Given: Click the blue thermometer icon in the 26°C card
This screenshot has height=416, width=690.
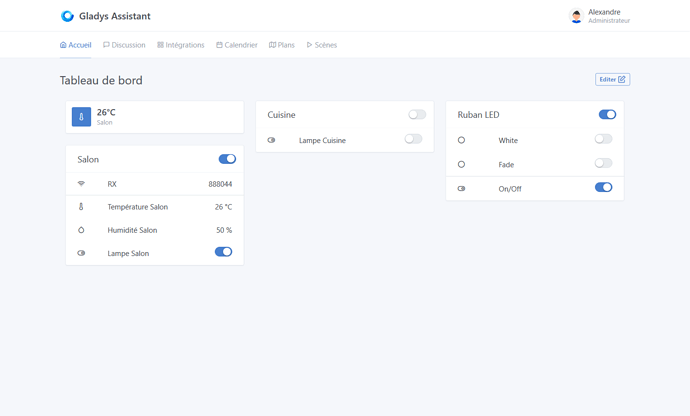Looking at the screenshot, I should (81, 117).
